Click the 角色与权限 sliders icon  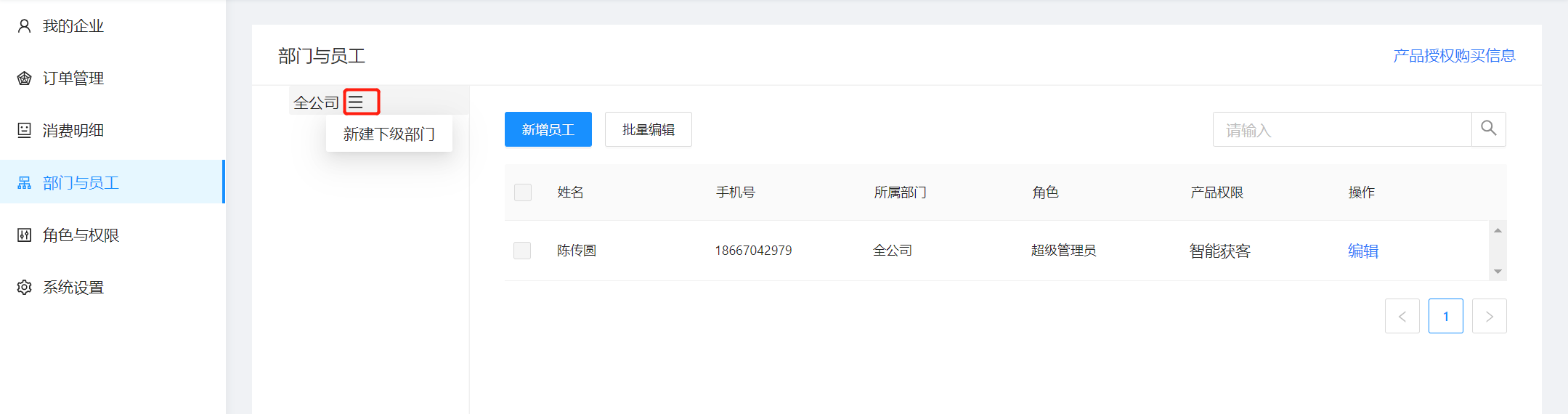[24, 235]
